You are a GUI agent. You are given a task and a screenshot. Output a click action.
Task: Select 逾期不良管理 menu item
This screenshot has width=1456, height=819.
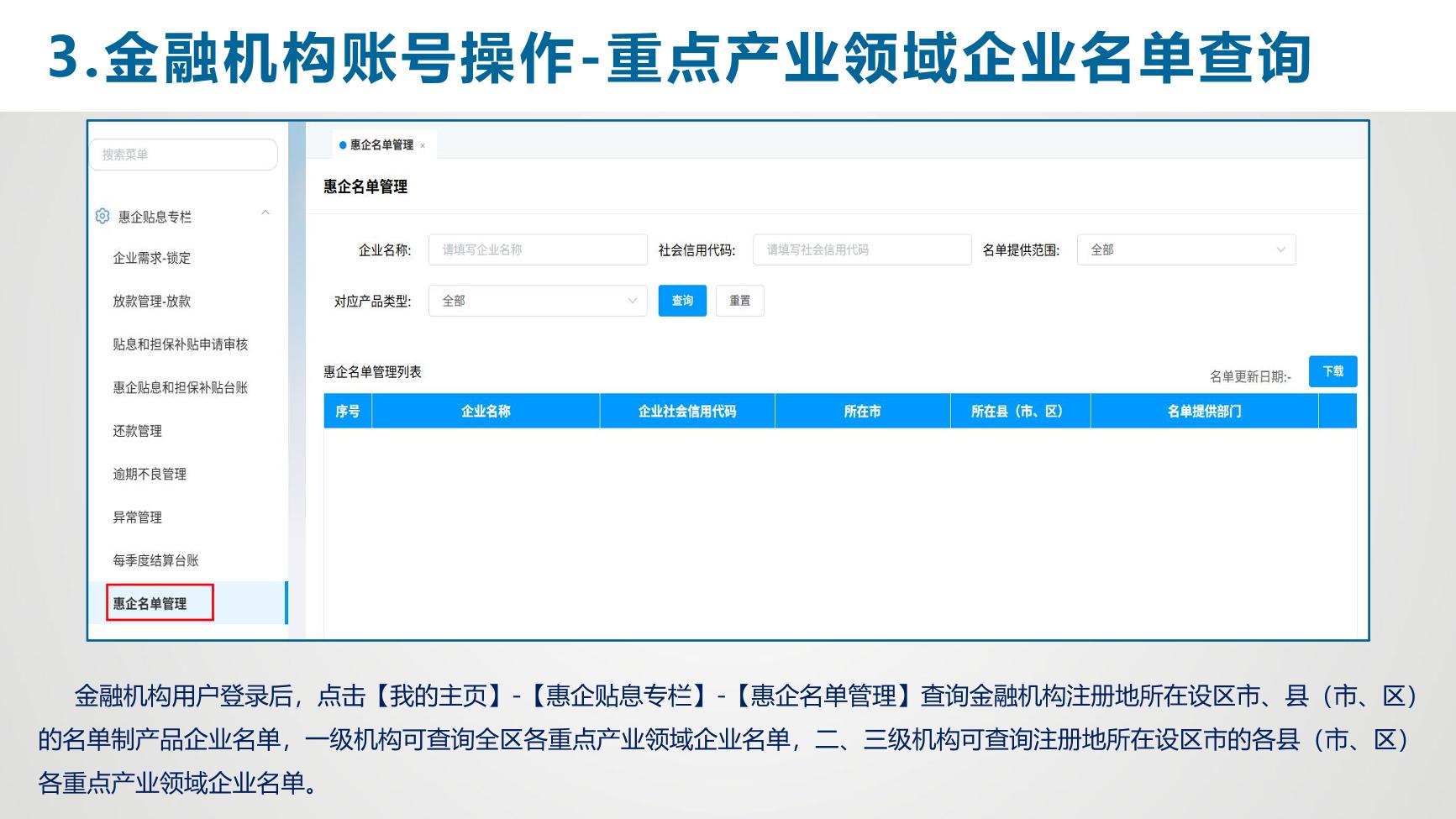(x=150, y=474)
